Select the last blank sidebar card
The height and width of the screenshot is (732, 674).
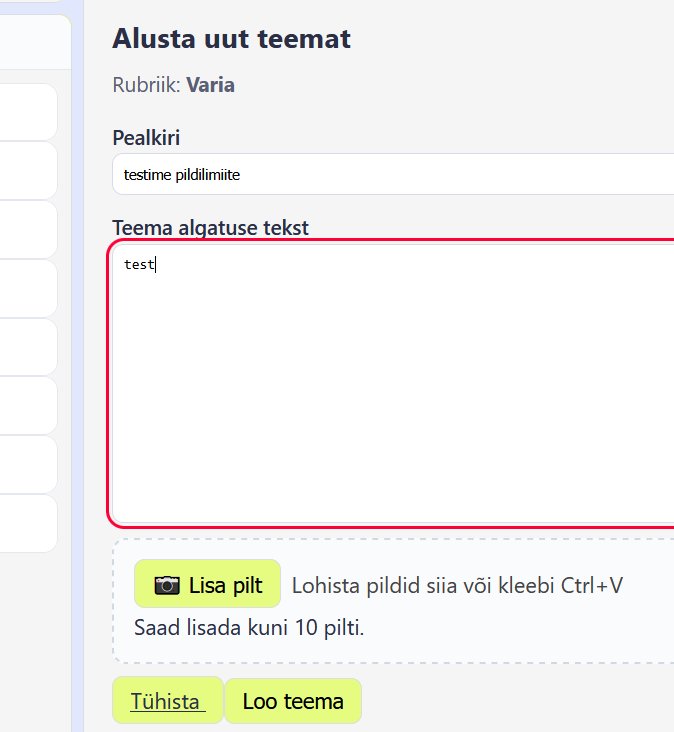pos(28,523)
